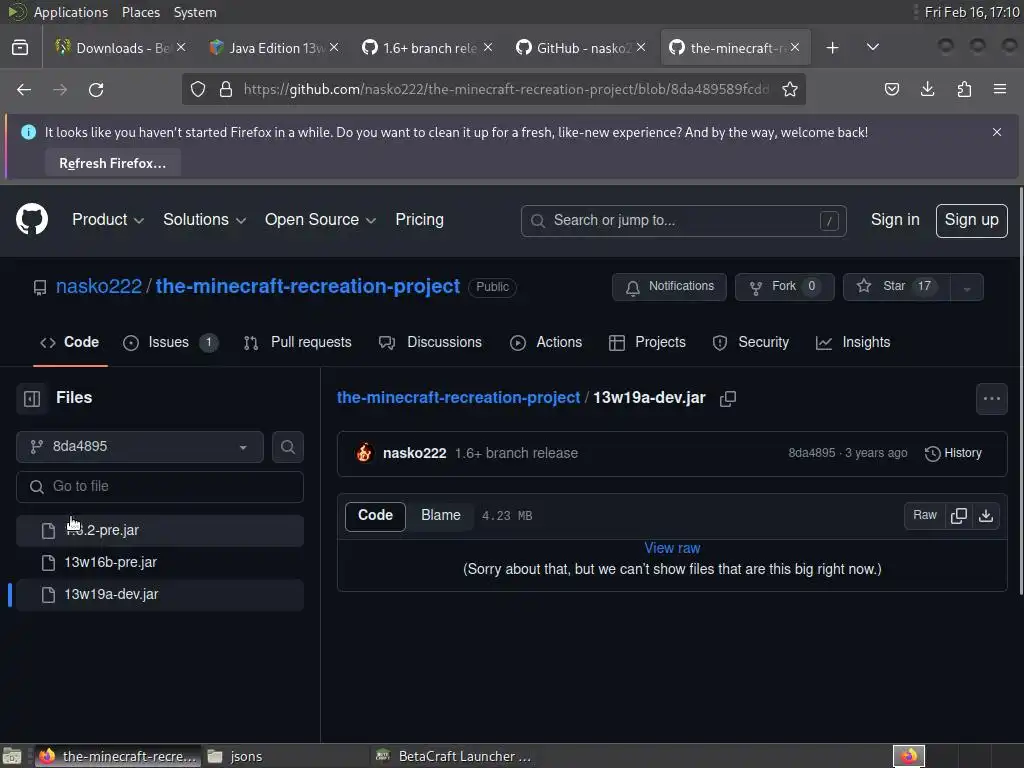Open the Projects tab
Image resolution: width=1024 pixels, height=768 pixels.
(x=647, y=342)
